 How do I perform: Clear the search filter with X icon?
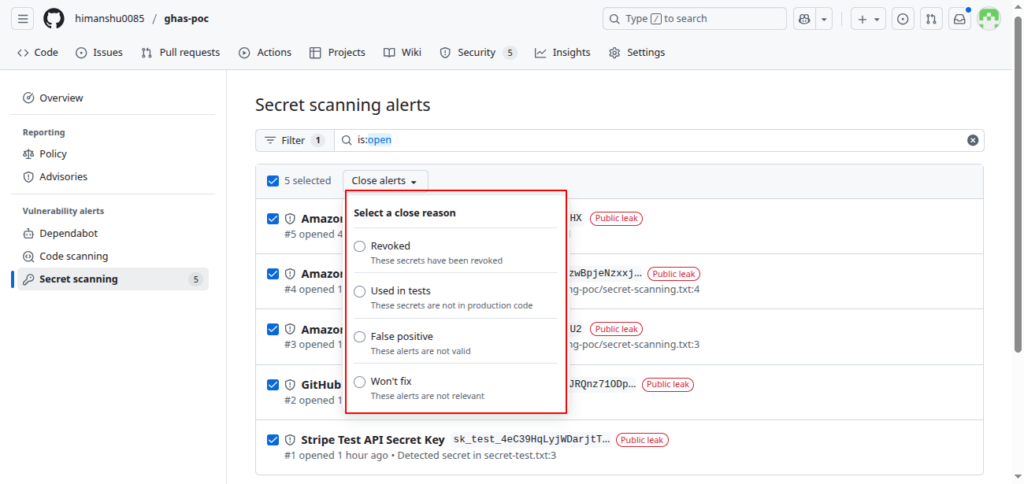pos(972,140)
